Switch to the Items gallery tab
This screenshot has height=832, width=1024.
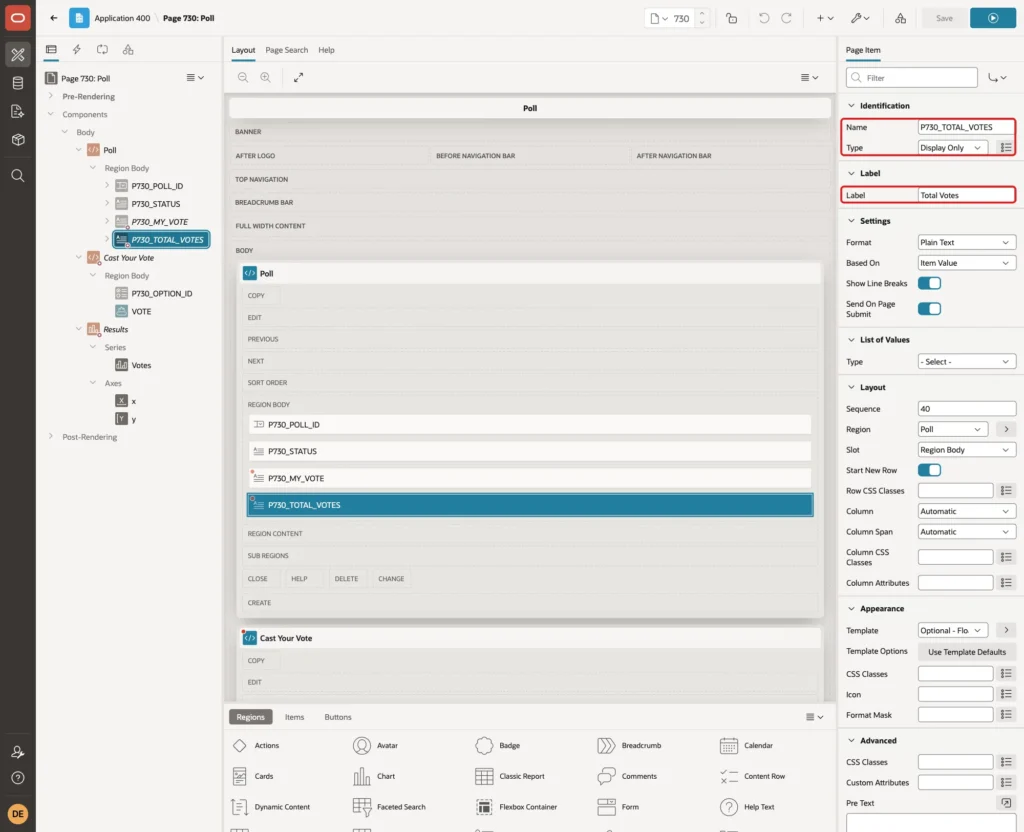click(295, 717)
